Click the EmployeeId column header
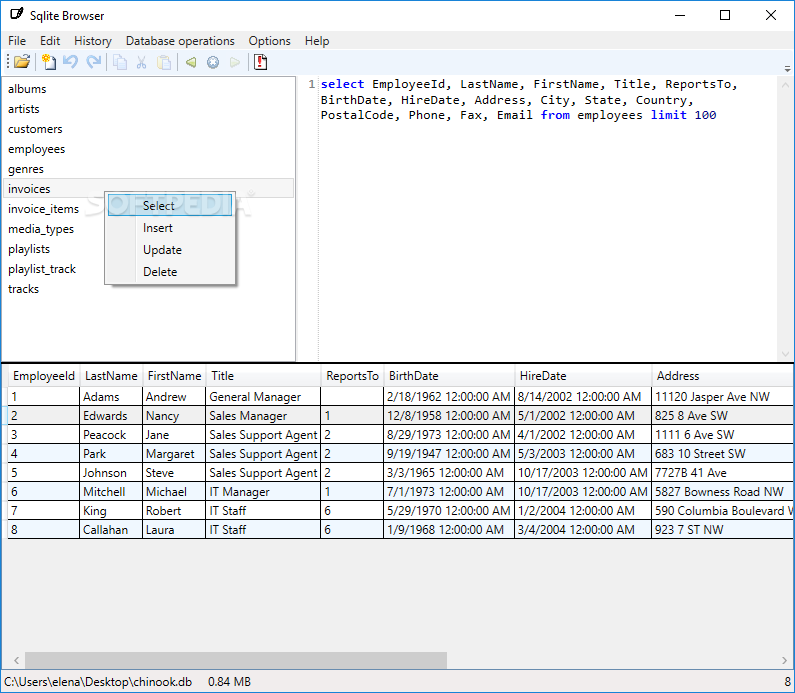This screenshot has height=693, width=795. [44, 376]
